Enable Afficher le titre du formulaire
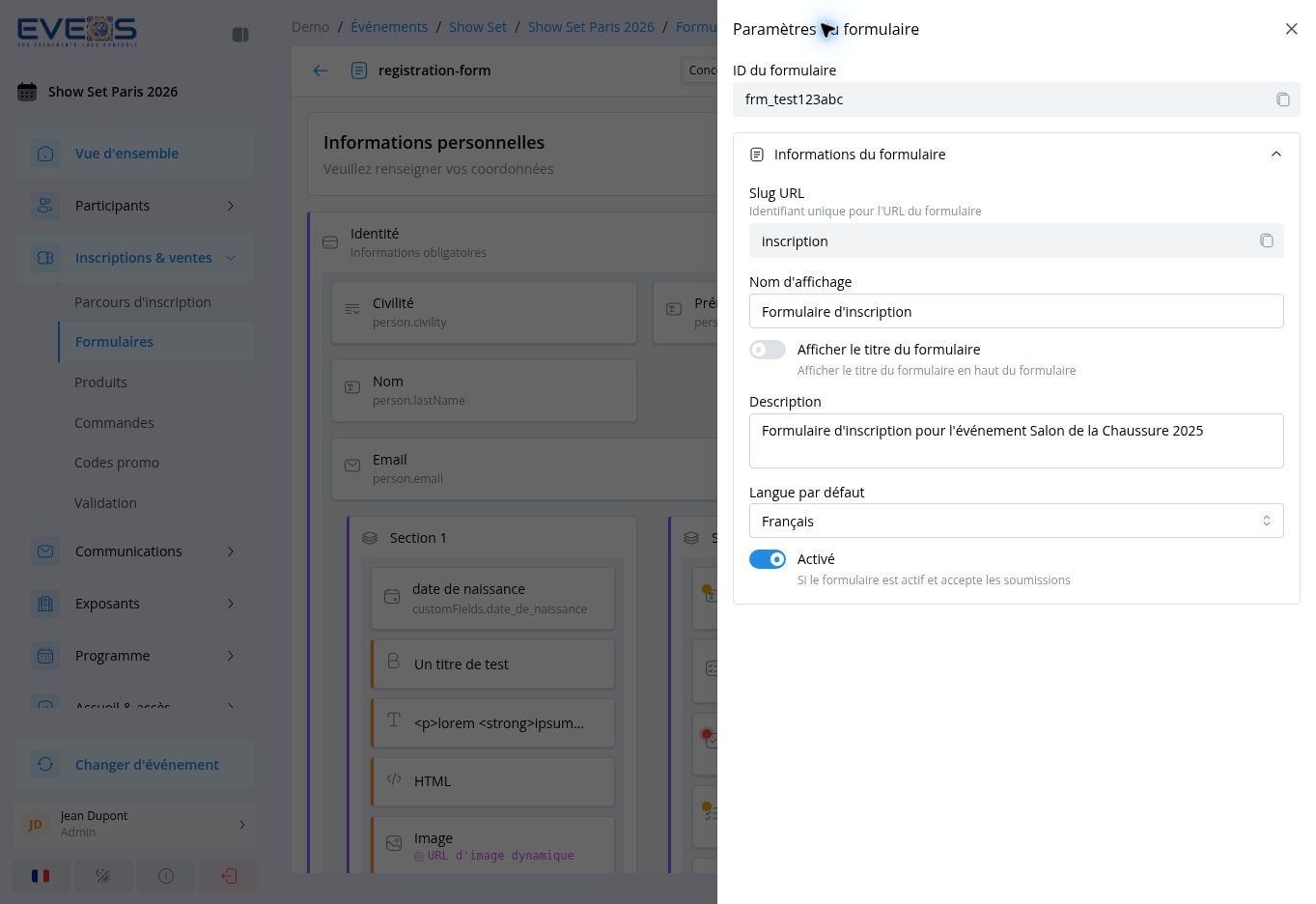Screen dimensions: 1316x904 [768, 350]
